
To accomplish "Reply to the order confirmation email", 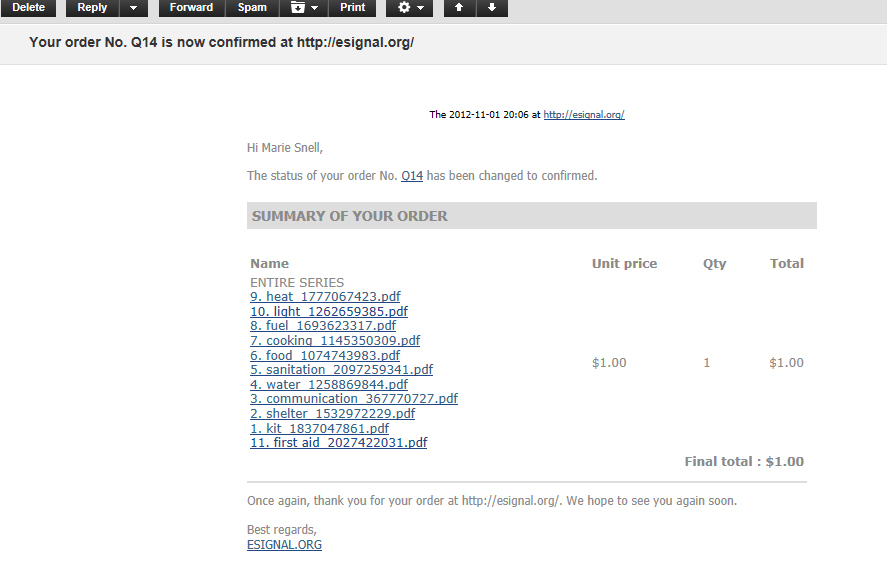I will (x=92, y=8).
